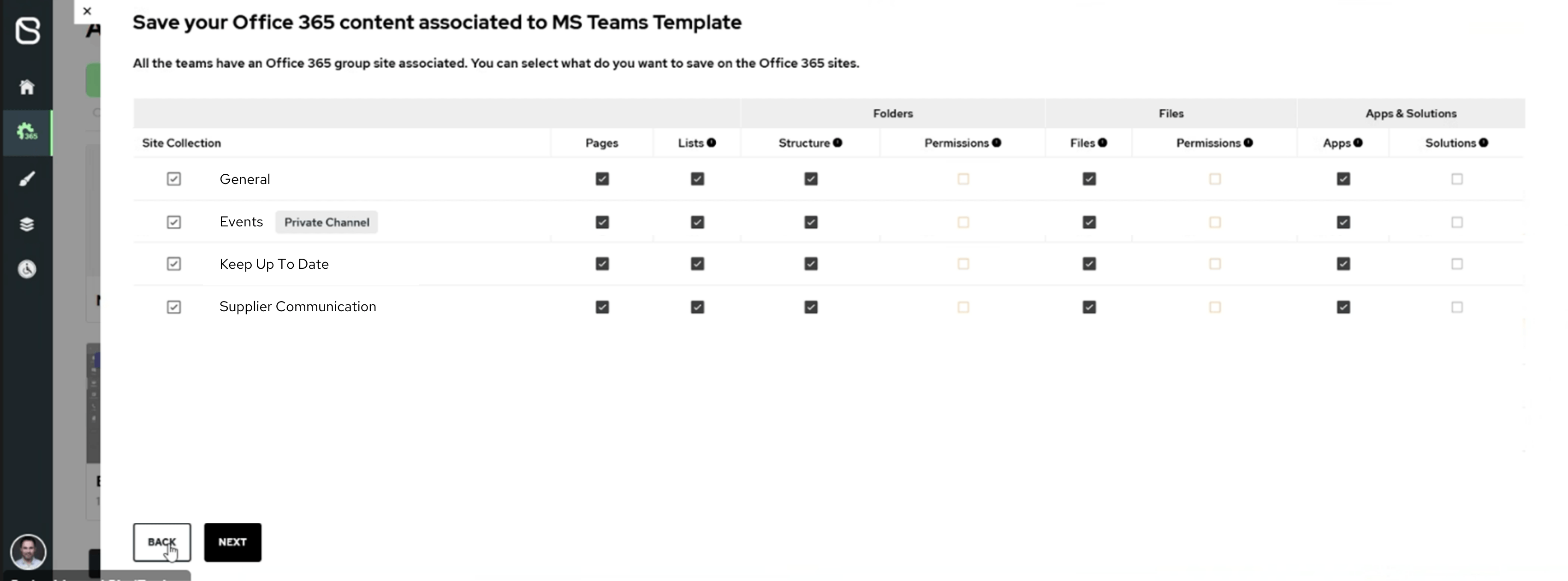This screenshot has width=1568, height=581.
Task: Uncheck Apps for General
Action: pos(1343,179)
